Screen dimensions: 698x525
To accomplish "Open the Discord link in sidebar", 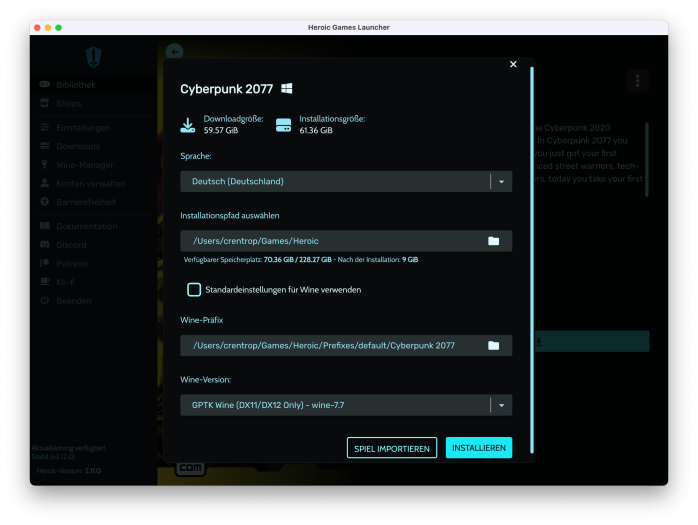I will coord(93,245).
